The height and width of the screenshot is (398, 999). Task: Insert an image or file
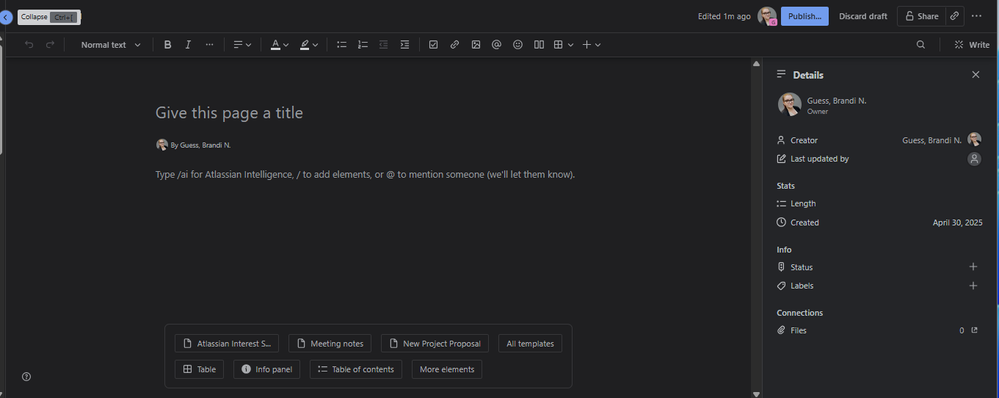point(475,45)
